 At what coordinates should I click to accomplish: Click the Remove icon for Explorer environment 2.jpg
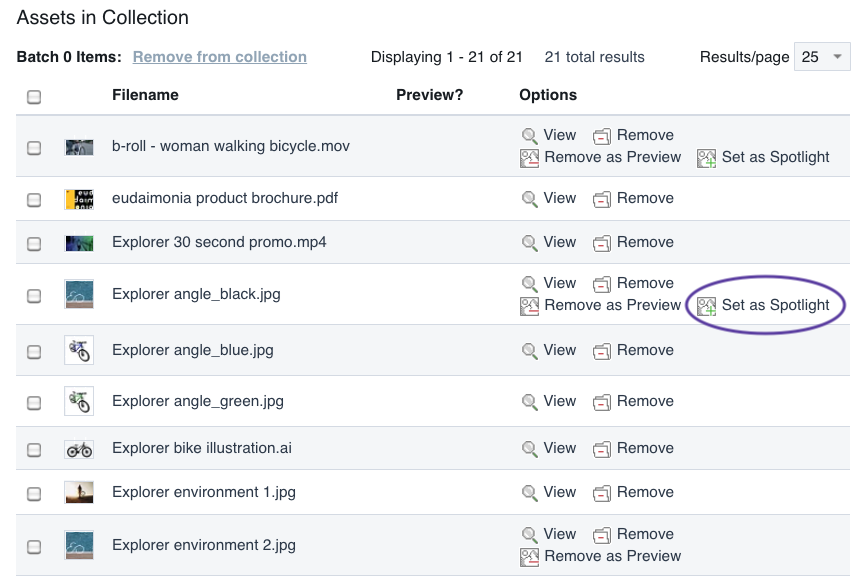pyautogui.click(x=602, y=535)
